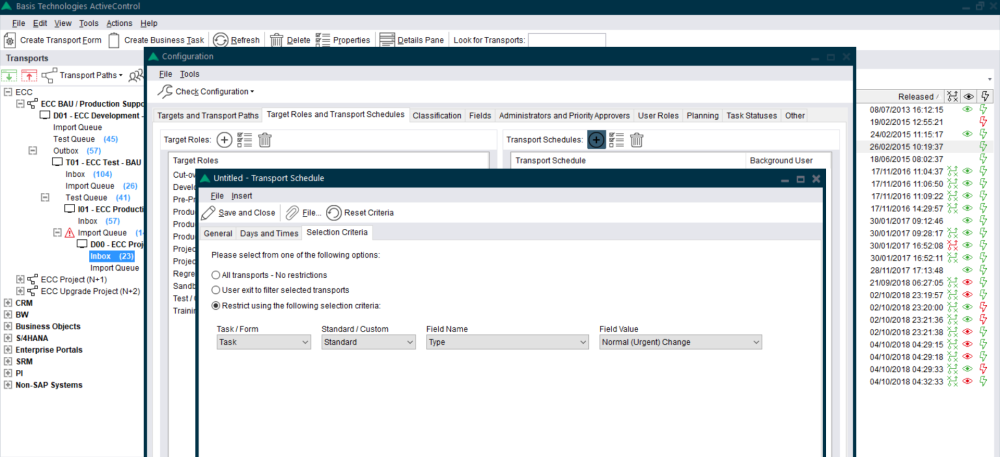Screen dimensions: 1000x457
Task: Select User exit to filter selected transports
Action: [x=216, y=290]
